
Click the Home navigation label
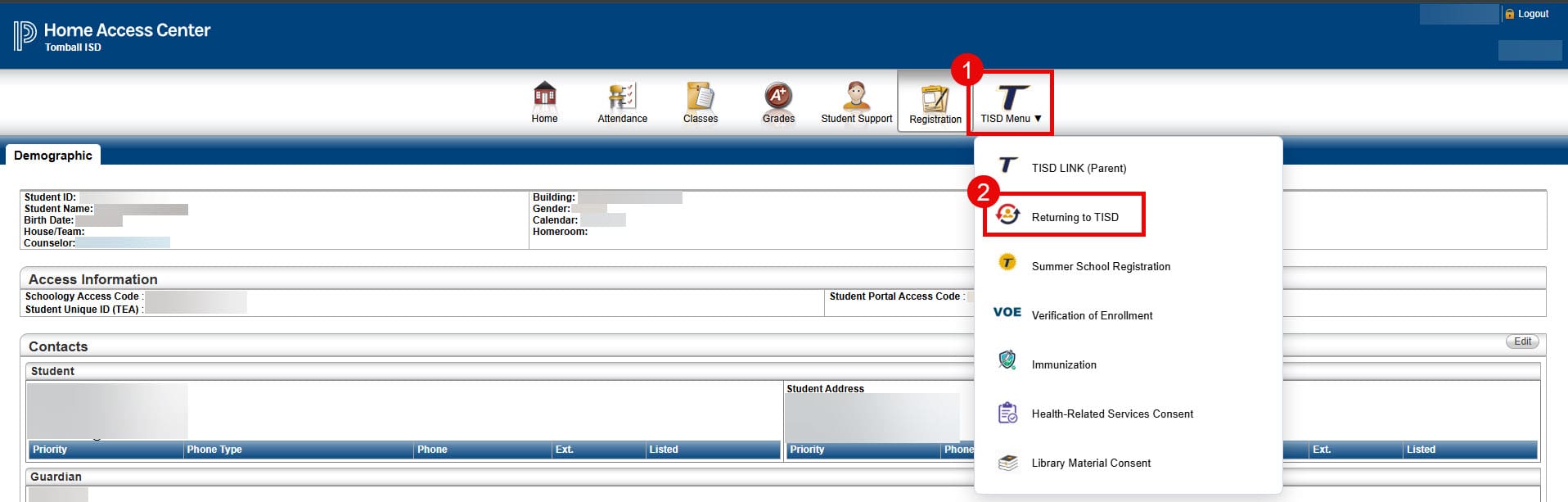pyautogui.click(x=544, y=119)
